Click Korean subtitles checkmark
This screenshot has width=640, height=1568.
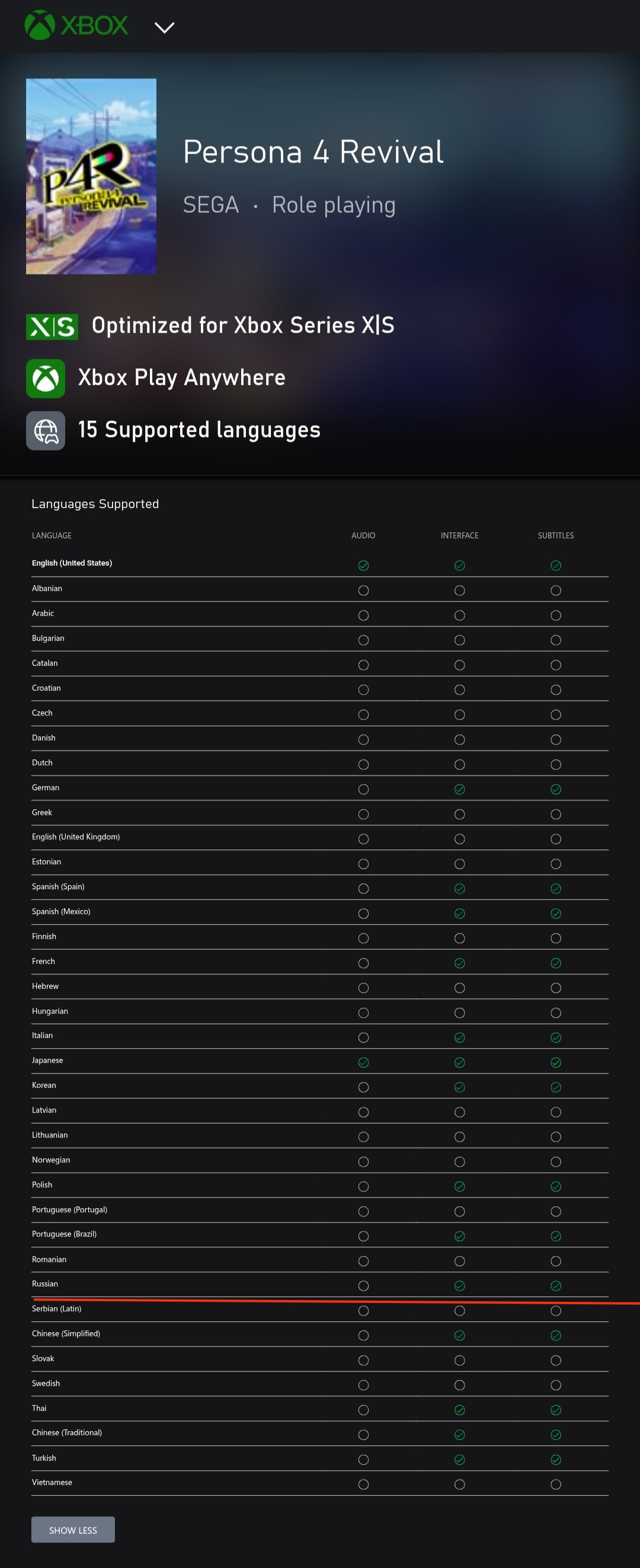coord(555,1087)
